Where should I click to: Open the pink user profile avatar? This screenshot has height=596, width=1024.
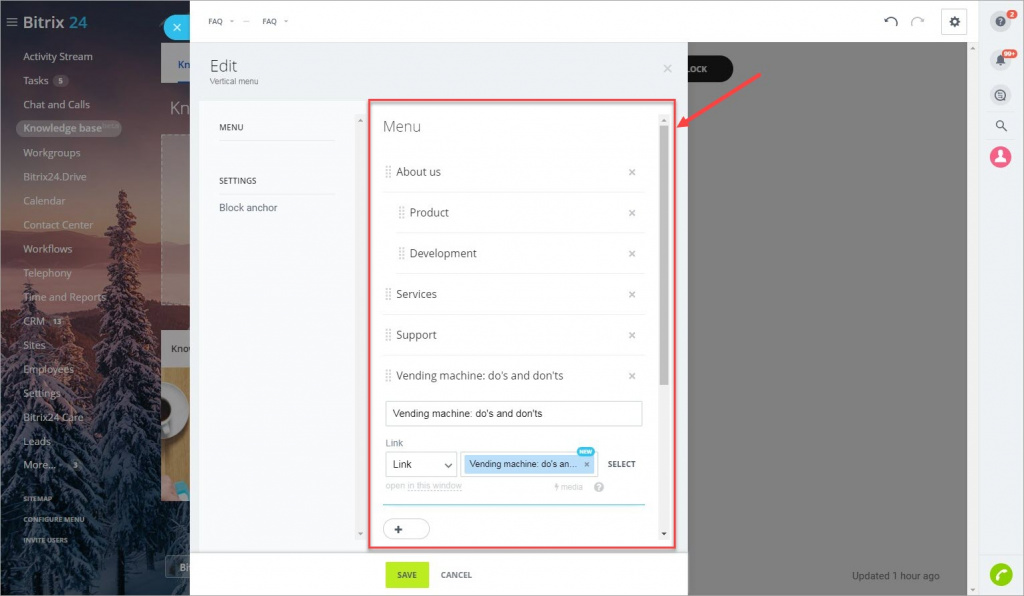(1000, 157)
